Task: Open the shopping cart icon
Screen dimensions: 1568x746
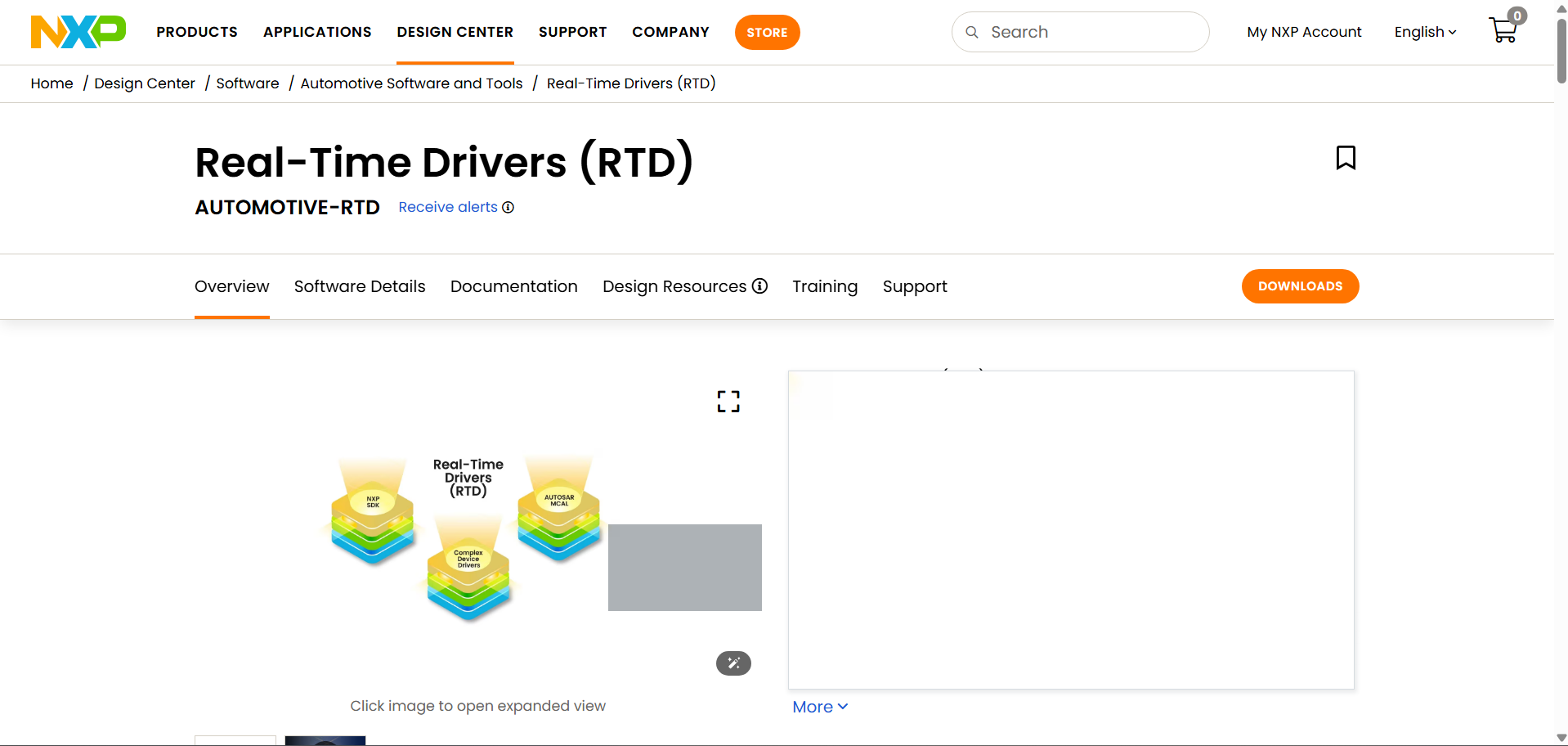Action: pos(1503,31)
